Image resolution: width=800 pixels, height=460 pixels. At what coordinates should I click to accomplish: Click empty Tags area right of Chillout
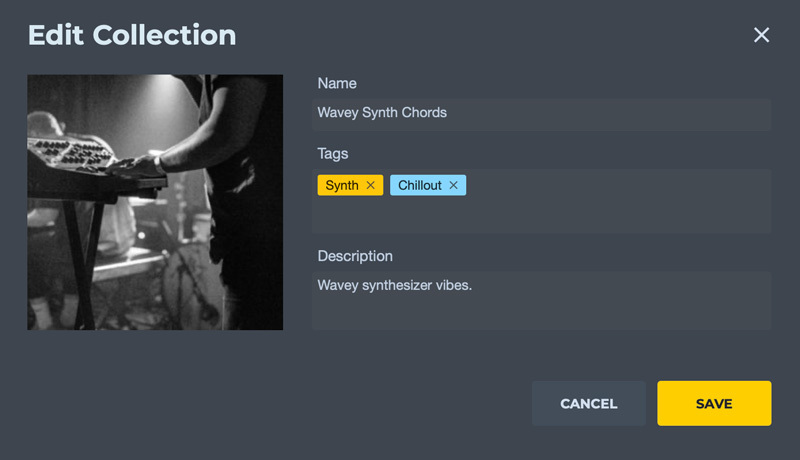620,186
